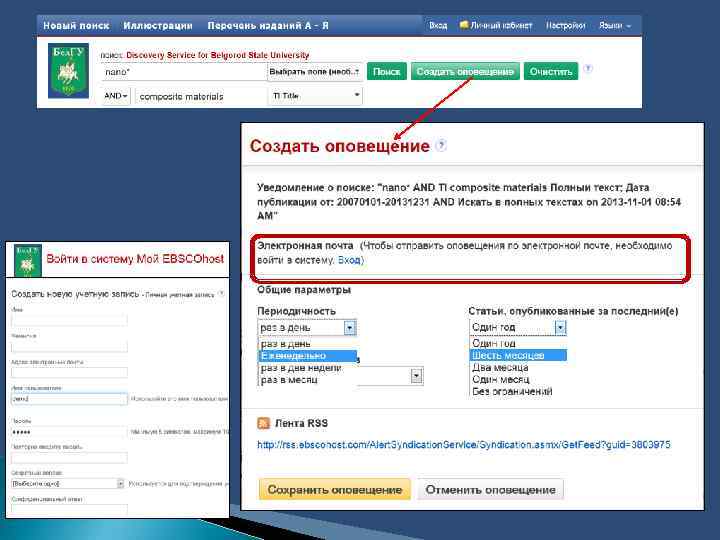Click the Вход link in email notice
Screen dimensions: 720x540
tap(349, 260)
